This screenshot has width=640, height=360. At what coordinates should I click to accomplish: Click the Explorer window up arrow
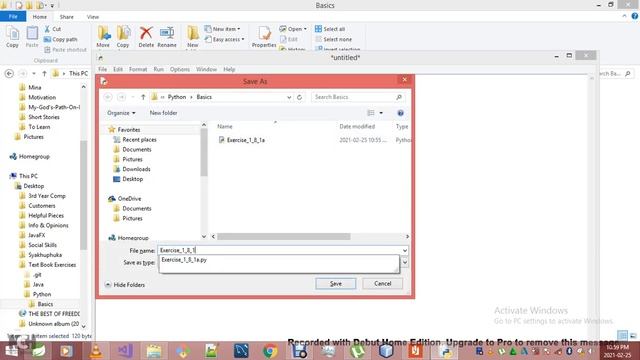[44, 73]
